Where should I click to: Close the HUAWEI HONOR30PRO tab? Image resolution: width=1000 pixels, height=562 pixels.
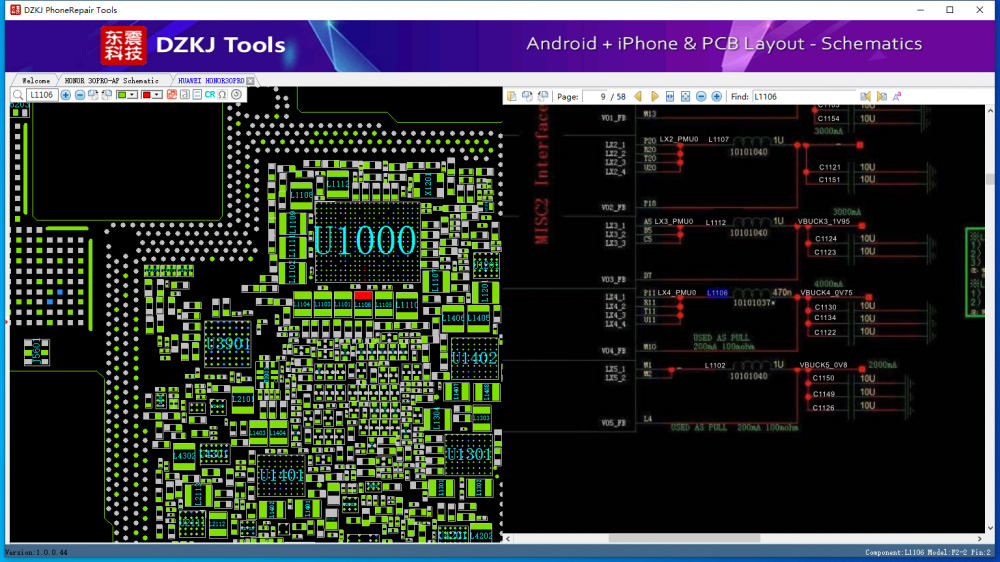(251, 80)
